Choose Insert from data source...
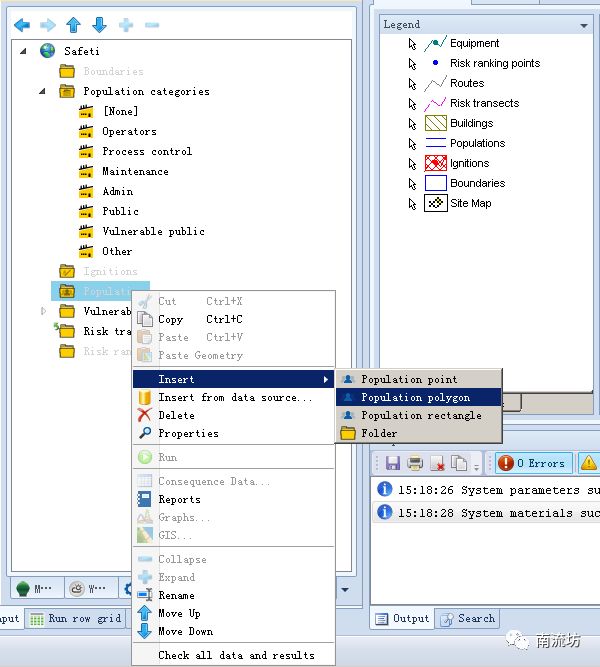This screenshot has height=667, width=600. pos(234,397)
